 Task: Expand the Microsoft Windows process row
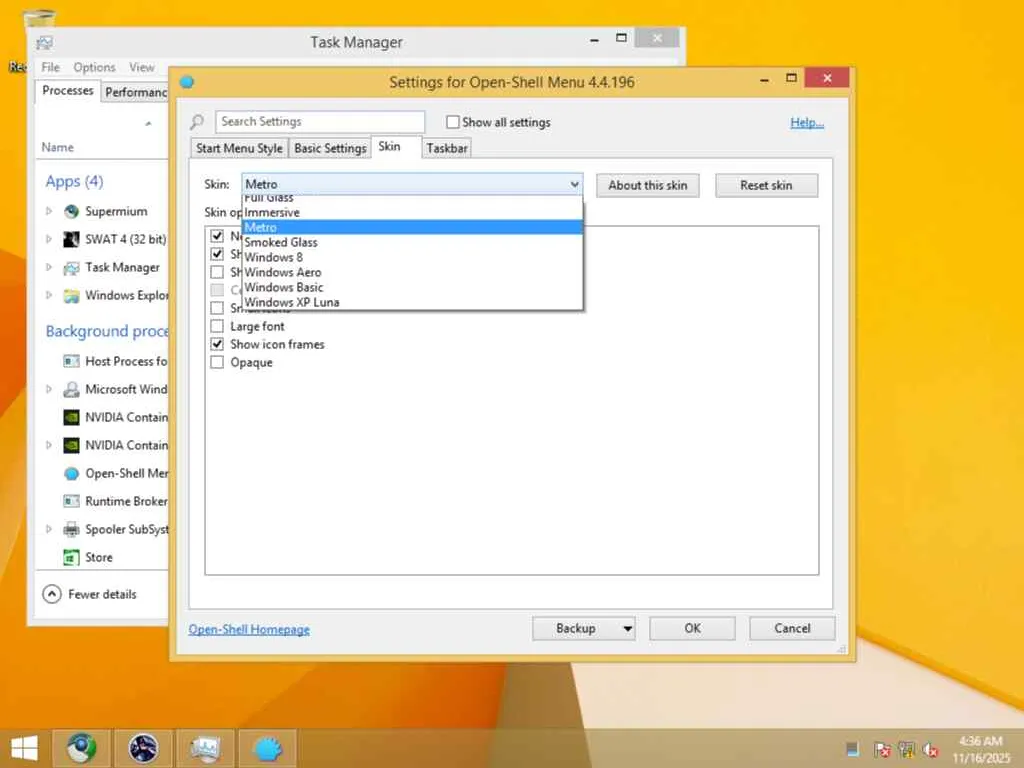tap(49, 390)
